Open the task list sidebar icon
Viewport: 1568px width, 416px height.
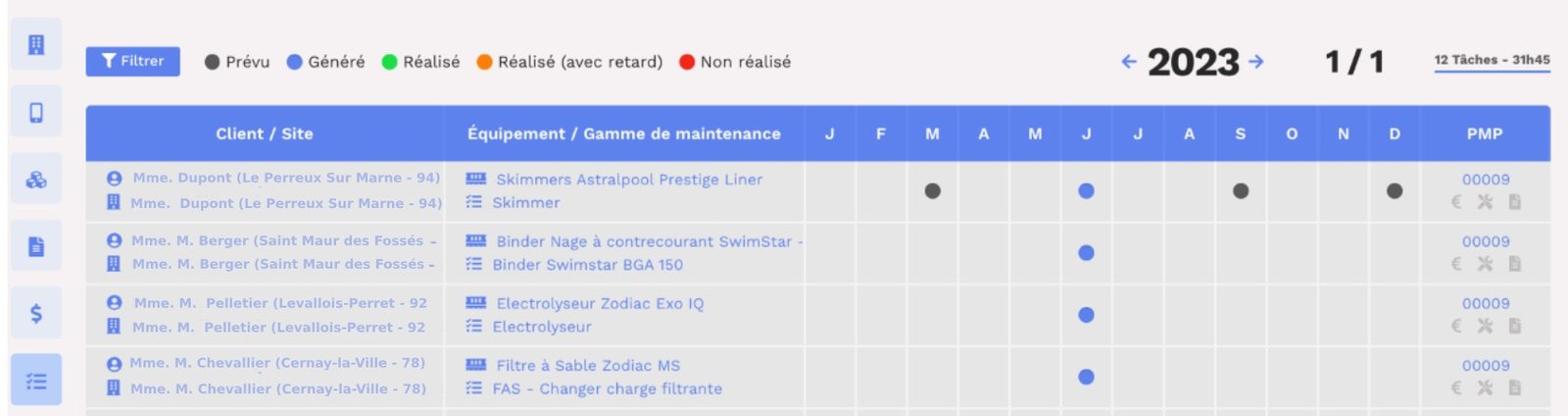(x=36, y=381)
